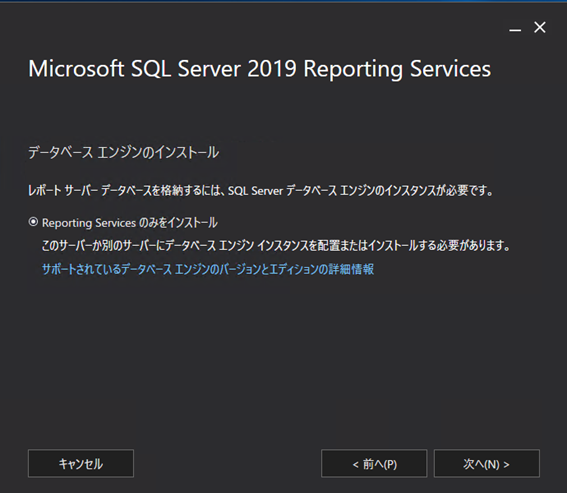The image size is (567, 493).
Task: Proceed with the 次へ(N) button
Action: tap(487, 463)
